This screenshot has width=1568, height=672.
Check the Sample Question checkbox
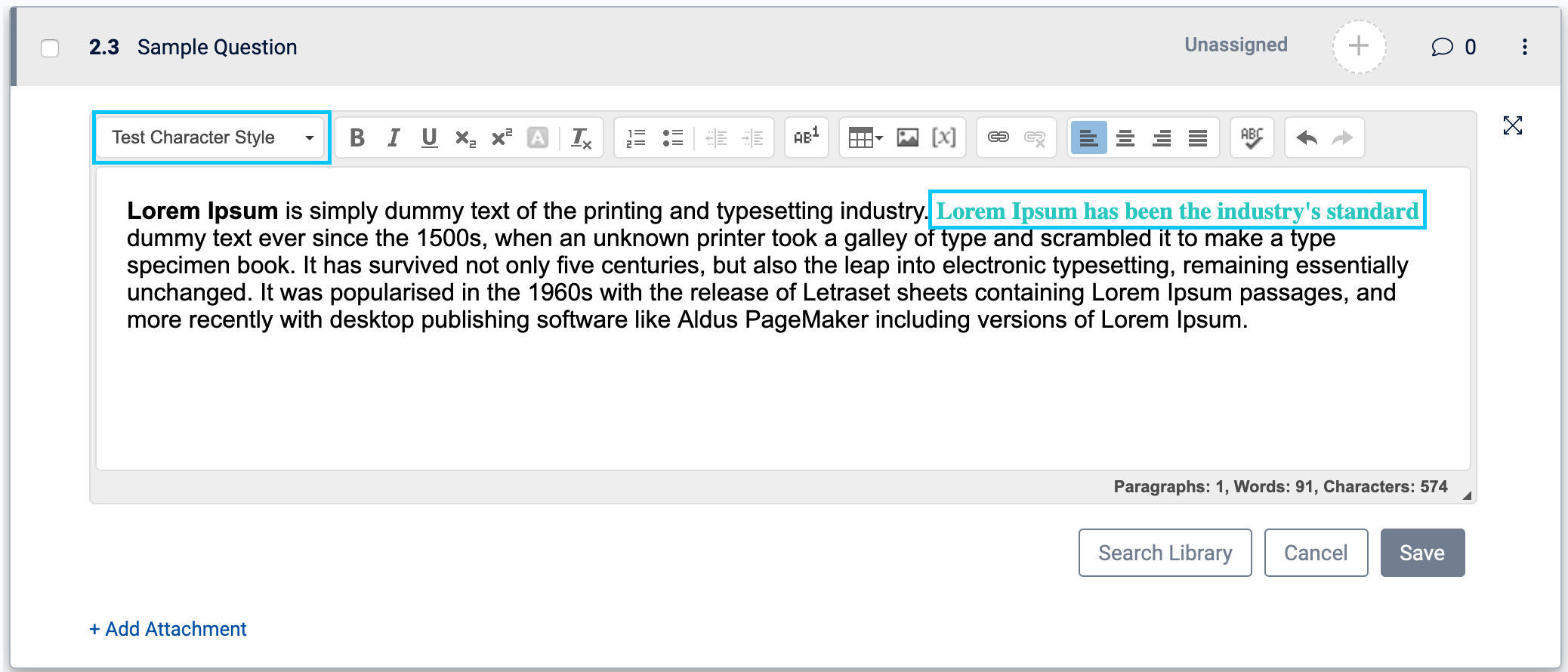coord(50,48)
